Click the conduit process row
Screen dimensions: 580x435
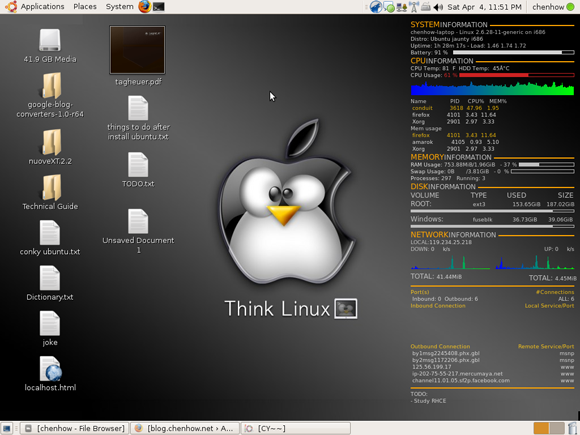455,108
